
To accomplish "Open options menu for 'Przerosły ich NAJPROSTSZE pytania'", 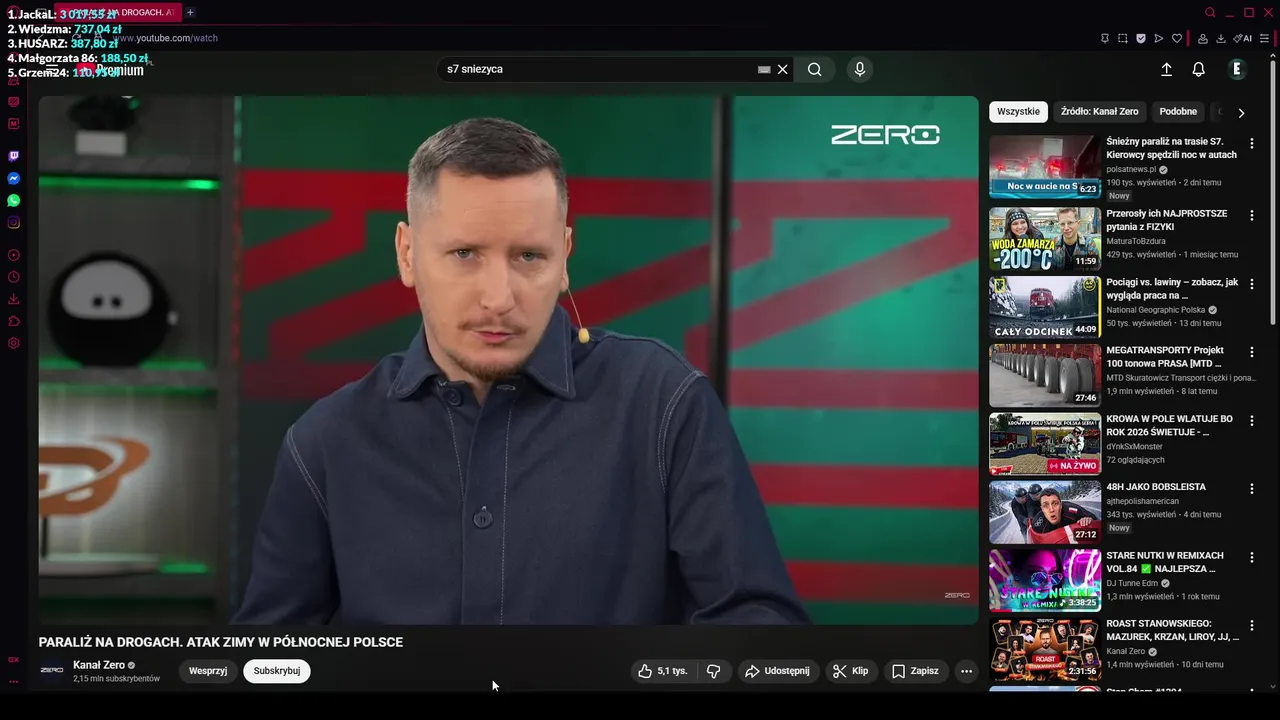I will point(1251,216).
